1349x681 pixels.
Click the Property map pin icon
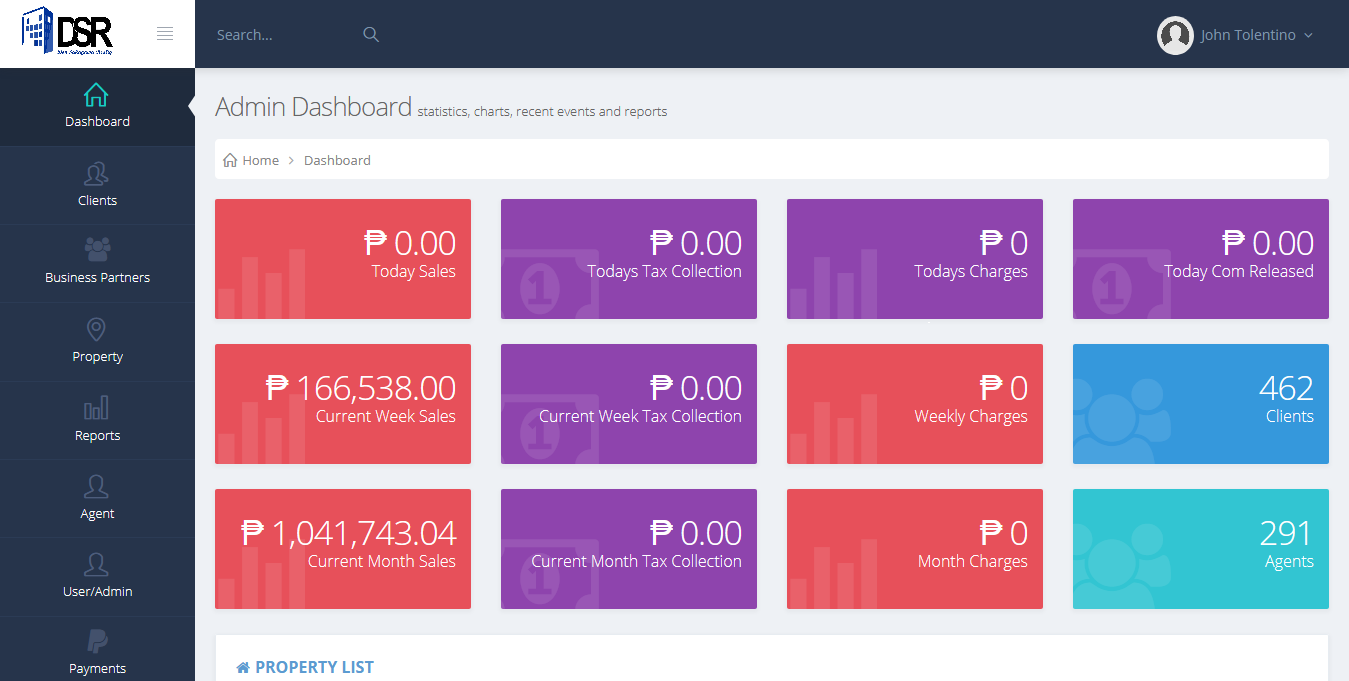click(96, 329)
